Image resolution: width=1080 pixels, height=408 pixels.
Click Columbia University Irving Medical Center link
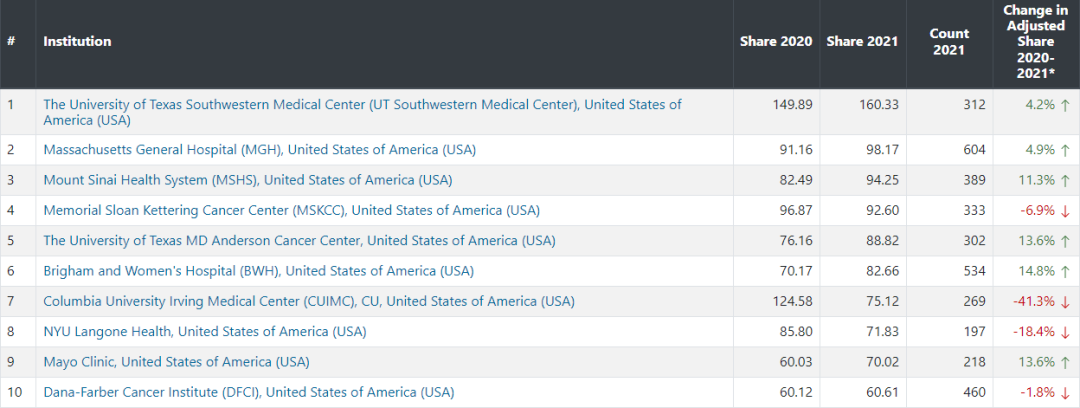coord(309,301)
